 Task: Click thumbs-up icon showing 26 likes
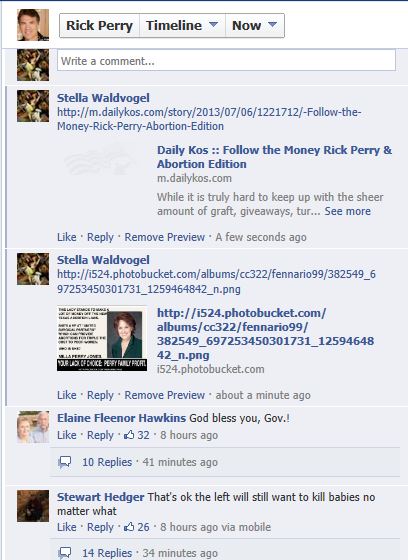pos(129,527)
